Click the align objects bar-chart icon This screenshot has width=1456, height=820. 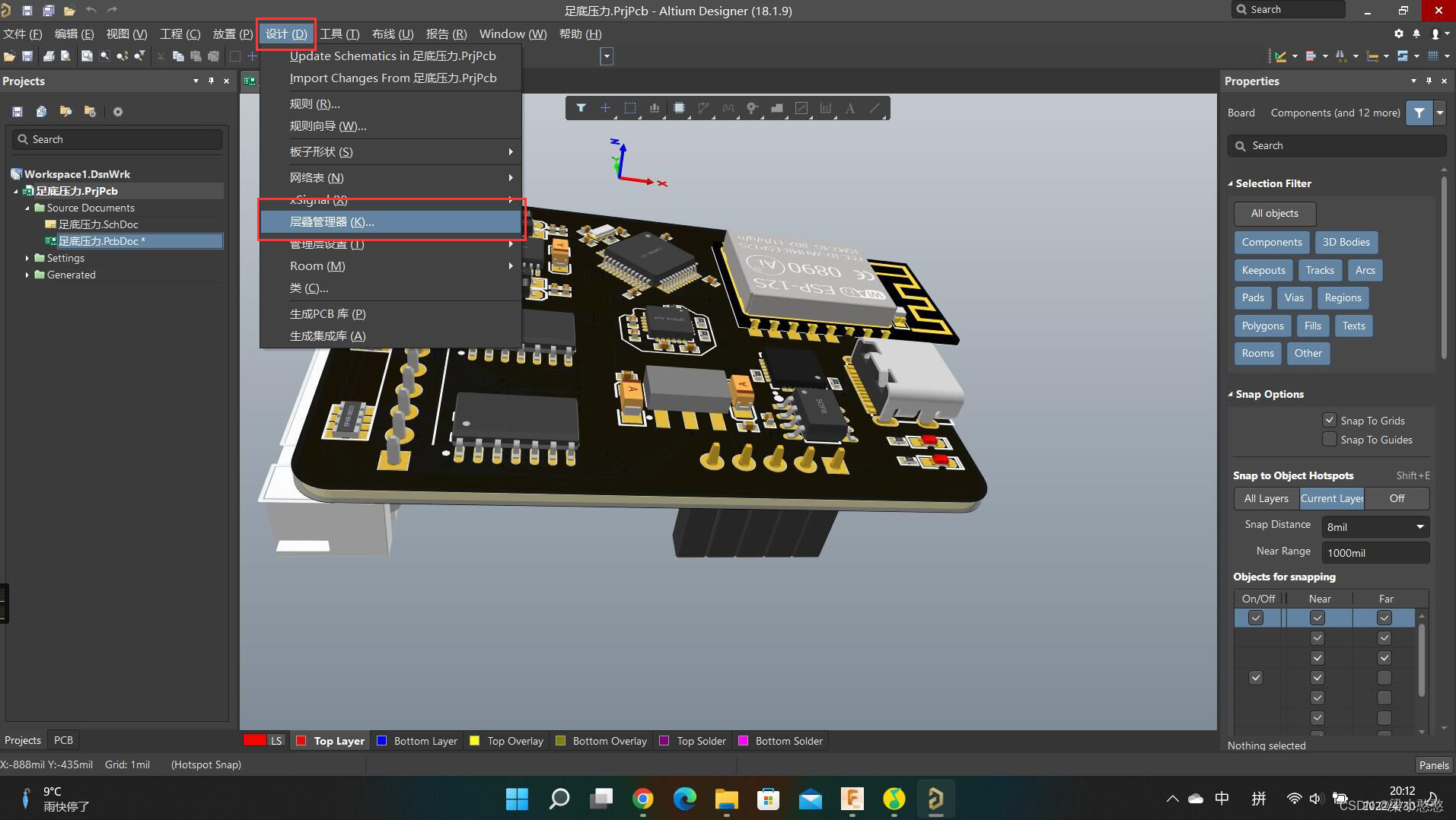point(655,108)
